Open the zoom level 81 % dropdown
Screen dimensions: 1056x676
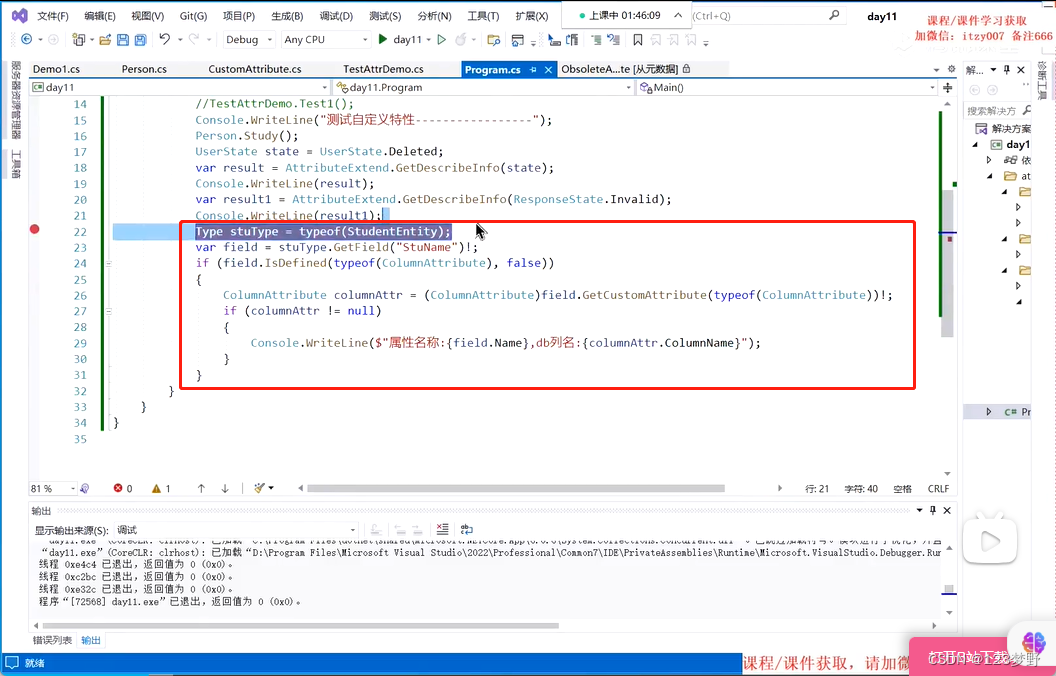(x=53, y=488)
